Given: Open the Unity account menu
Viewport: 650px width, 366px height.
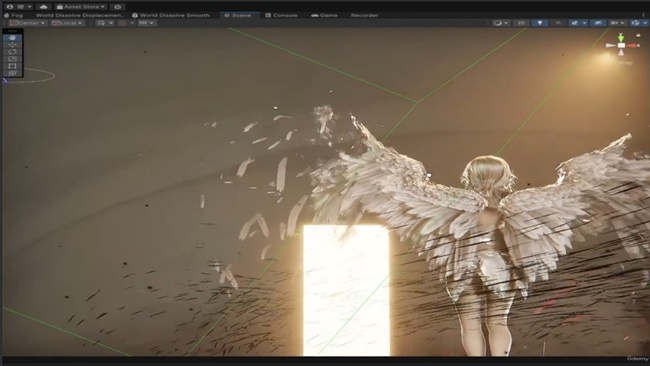Looking at the screenshot, I should pos(19,7).
